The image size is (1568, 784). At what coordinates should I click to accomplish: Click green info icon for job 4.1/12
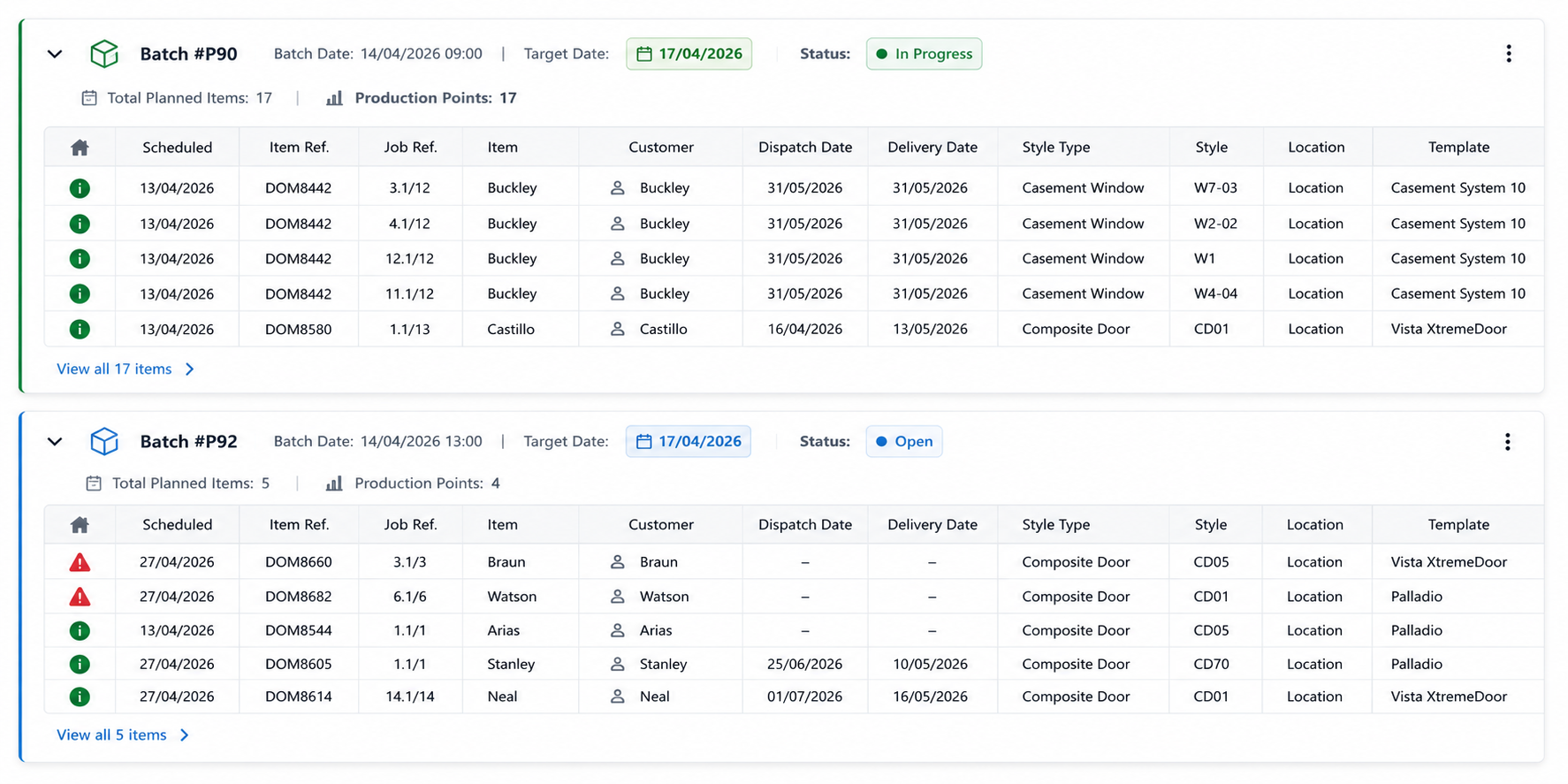pyautogui.click(x=80, y=224)
